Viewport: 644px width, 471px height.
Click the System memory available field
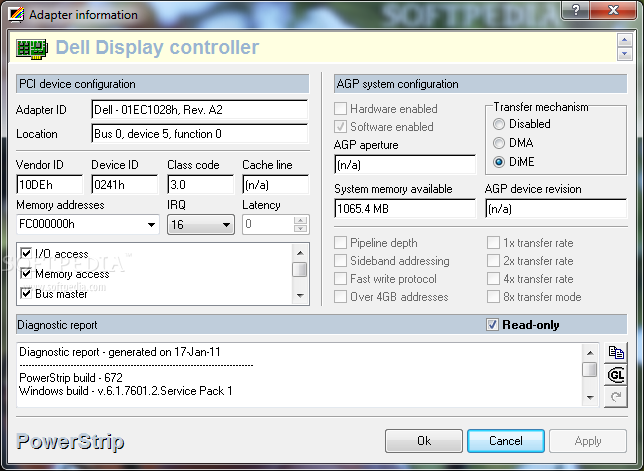point(405,209)
